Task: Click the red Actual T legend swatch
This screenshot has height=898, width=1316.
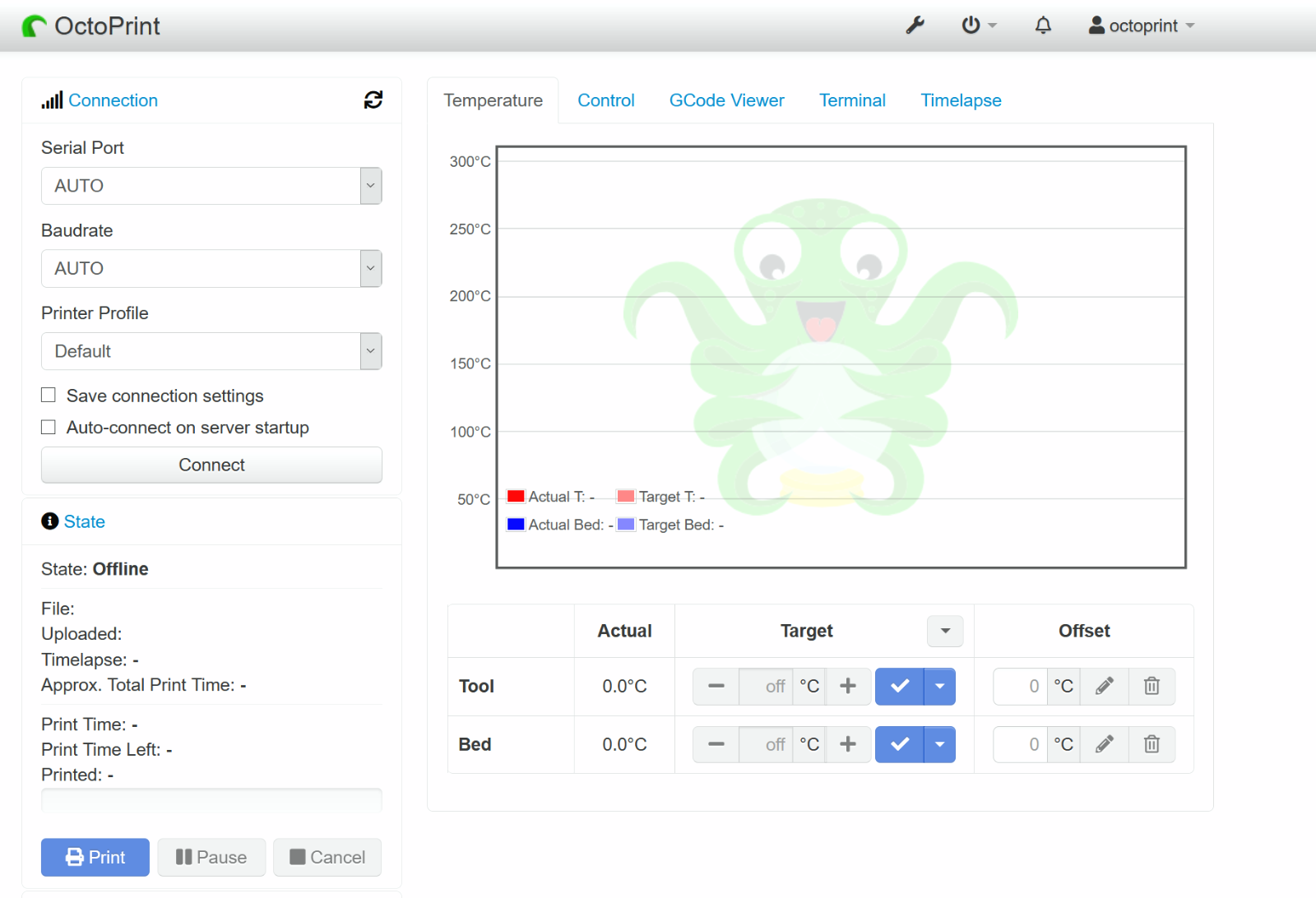Action: tap(516, 496)
